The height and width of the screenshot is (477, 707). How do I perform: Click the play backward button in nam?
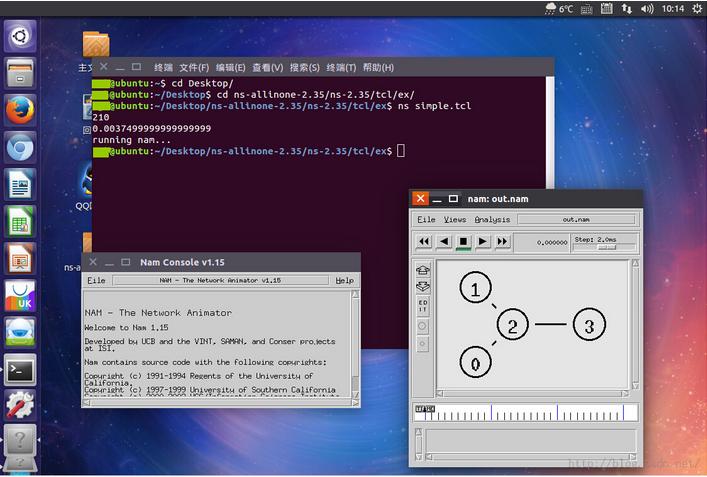point(444,241)
